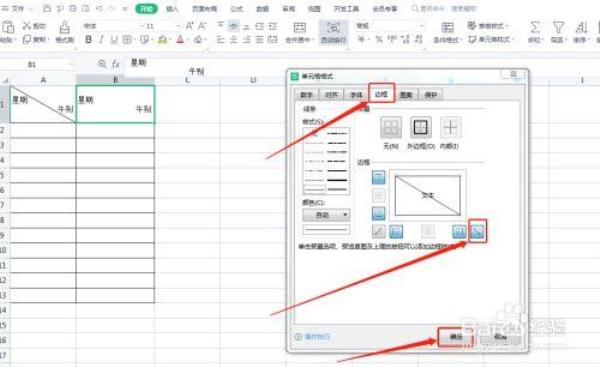
Task: Click the Undo arrow in quick access toolbar
Action: click(99, 8)
